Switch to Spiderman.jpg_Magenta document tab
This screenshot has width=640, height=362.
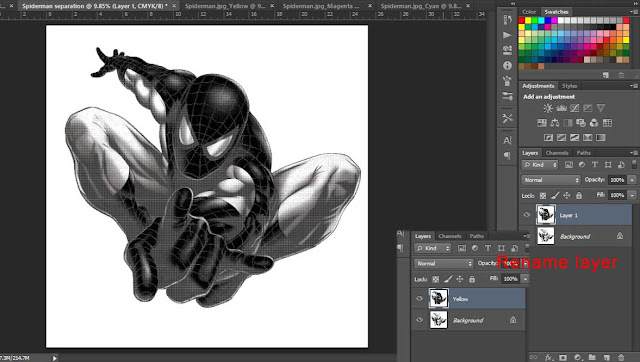pyautogui.click(x=321, y=6)
